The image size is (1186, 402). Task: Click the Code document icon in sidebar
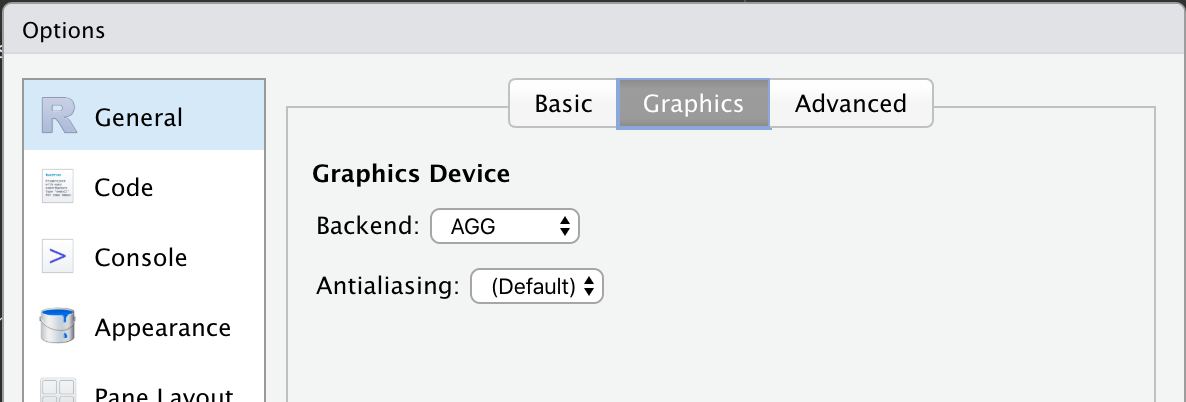pos(59,186)
